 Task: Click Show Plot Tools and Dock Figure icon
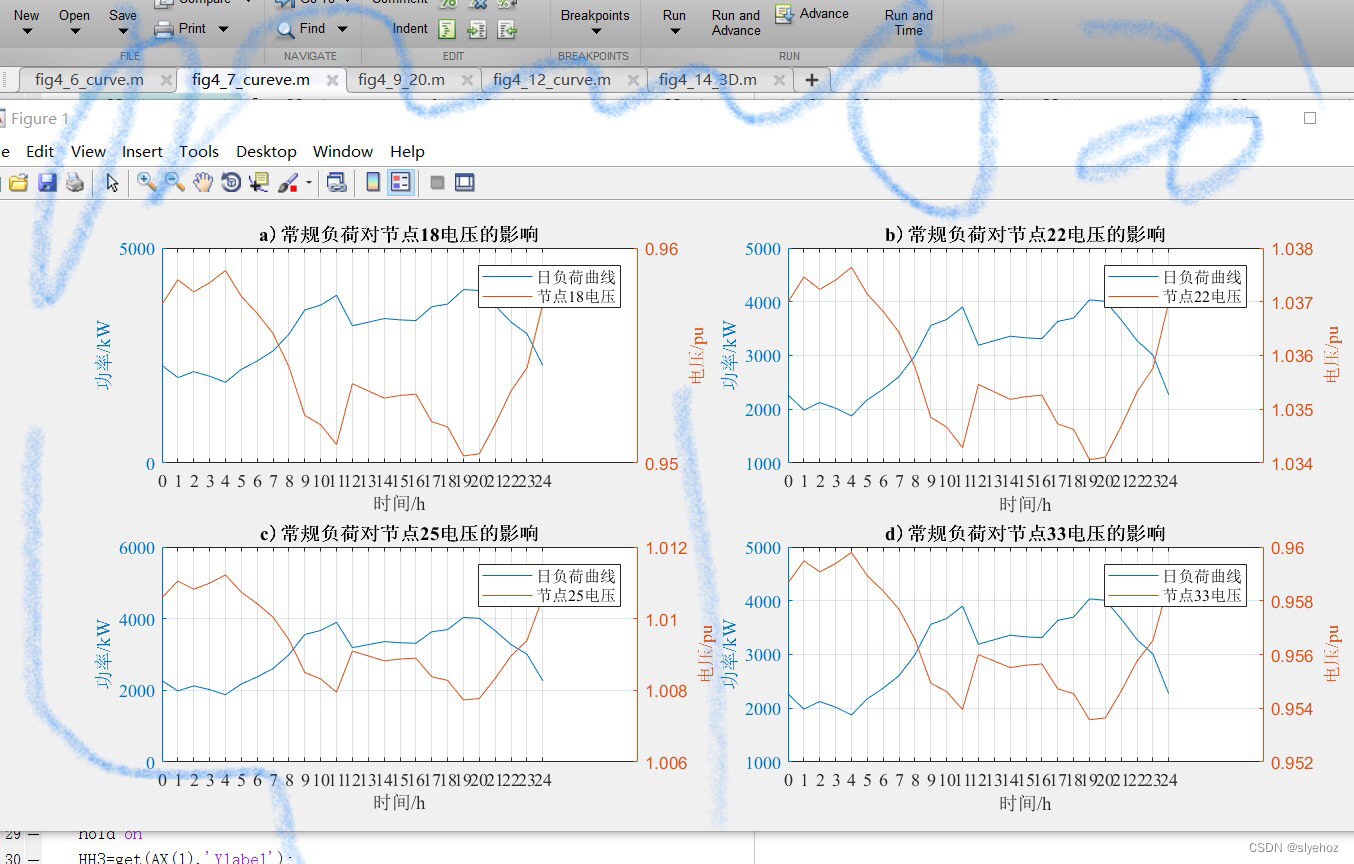[x=465, y=182]
